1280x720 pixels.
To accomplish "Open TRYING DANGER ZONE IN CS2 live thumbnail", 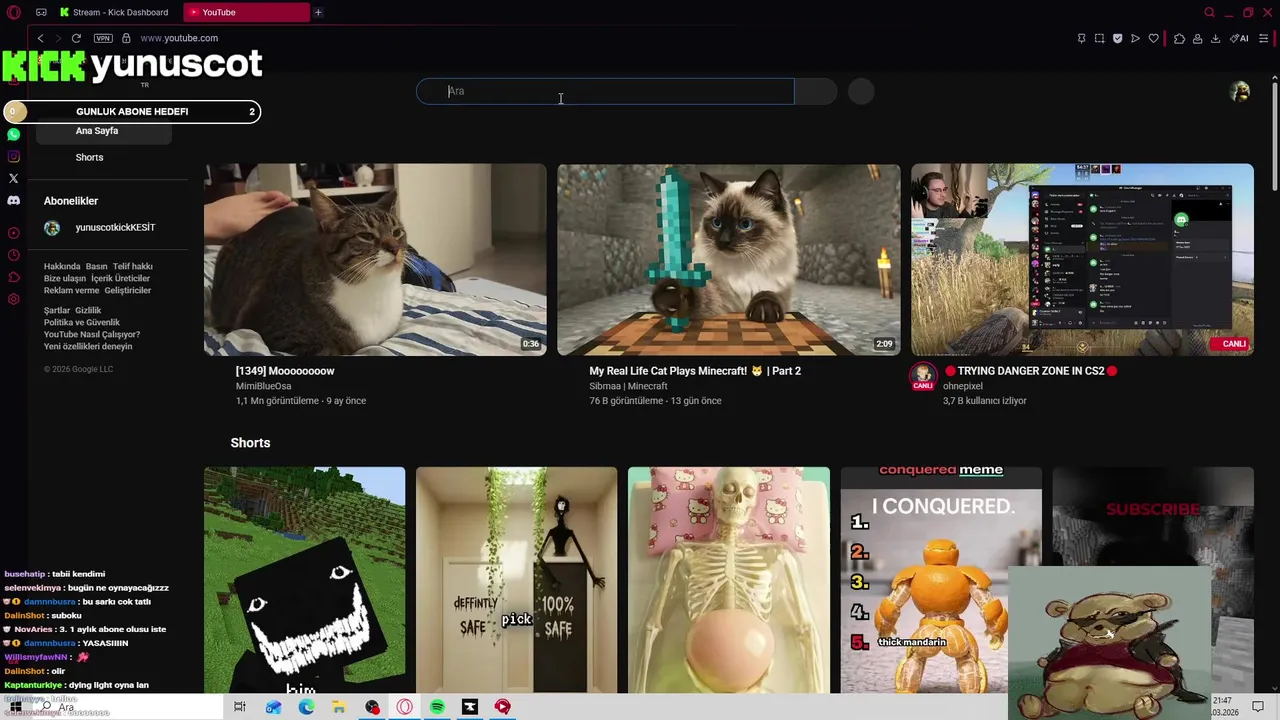I will (1082, 260).
